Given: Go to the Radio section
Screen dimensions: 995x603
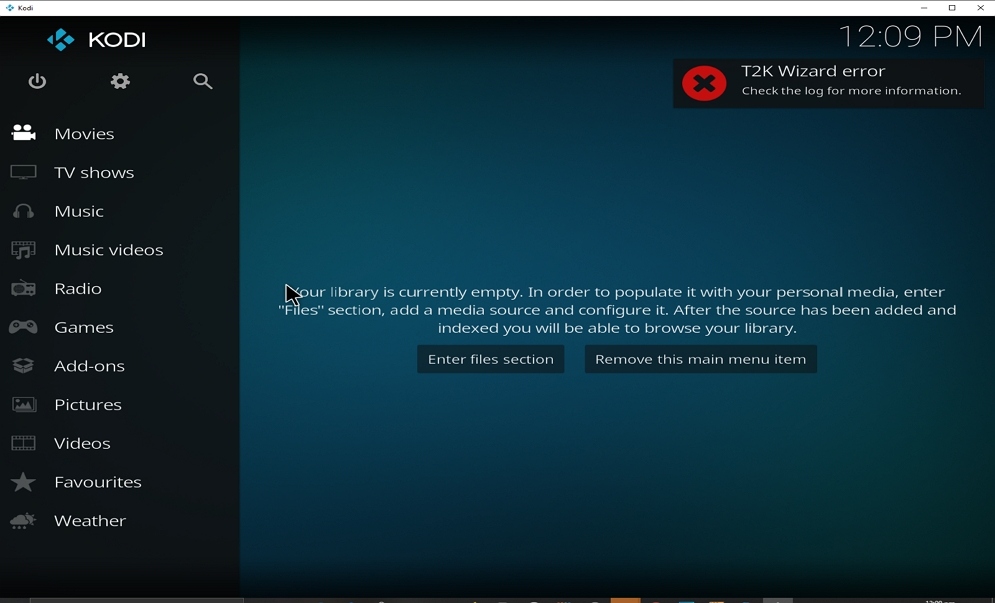Looking at the screenshot, I should point(78,289).
